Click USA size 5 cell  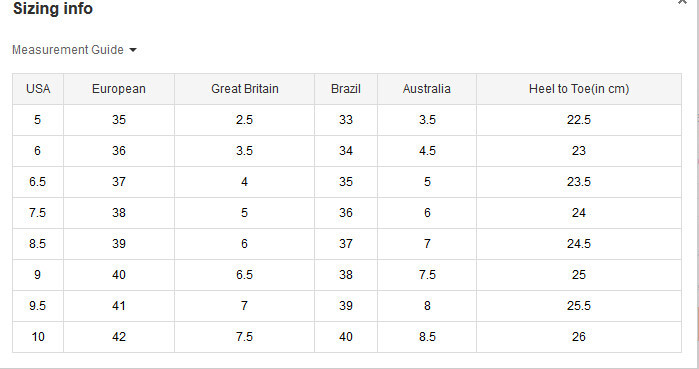[x=38, y=120]
